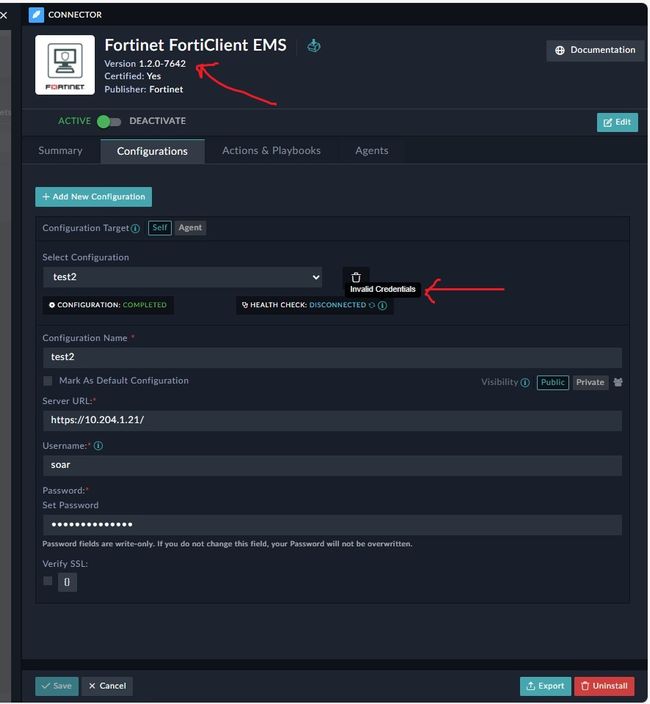
Task: Click into the Server URL field
Action: coord(332,420)
